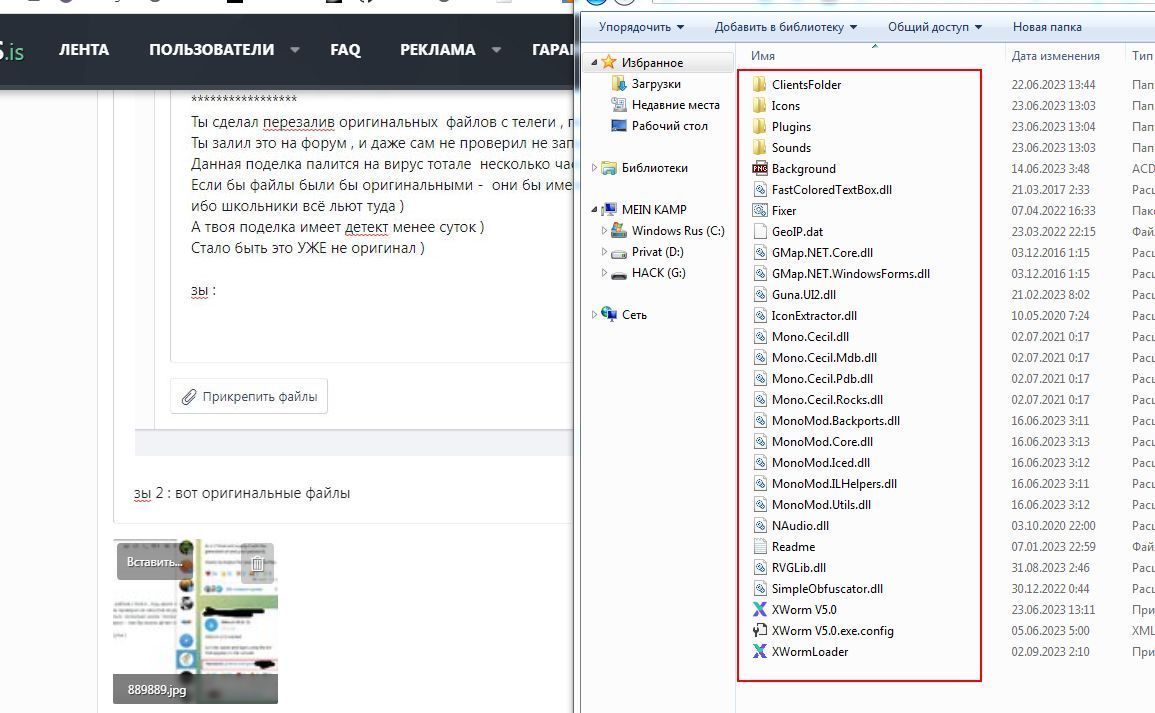
Task: Select the NAudio.dll file icon
Action: point(759,525)
